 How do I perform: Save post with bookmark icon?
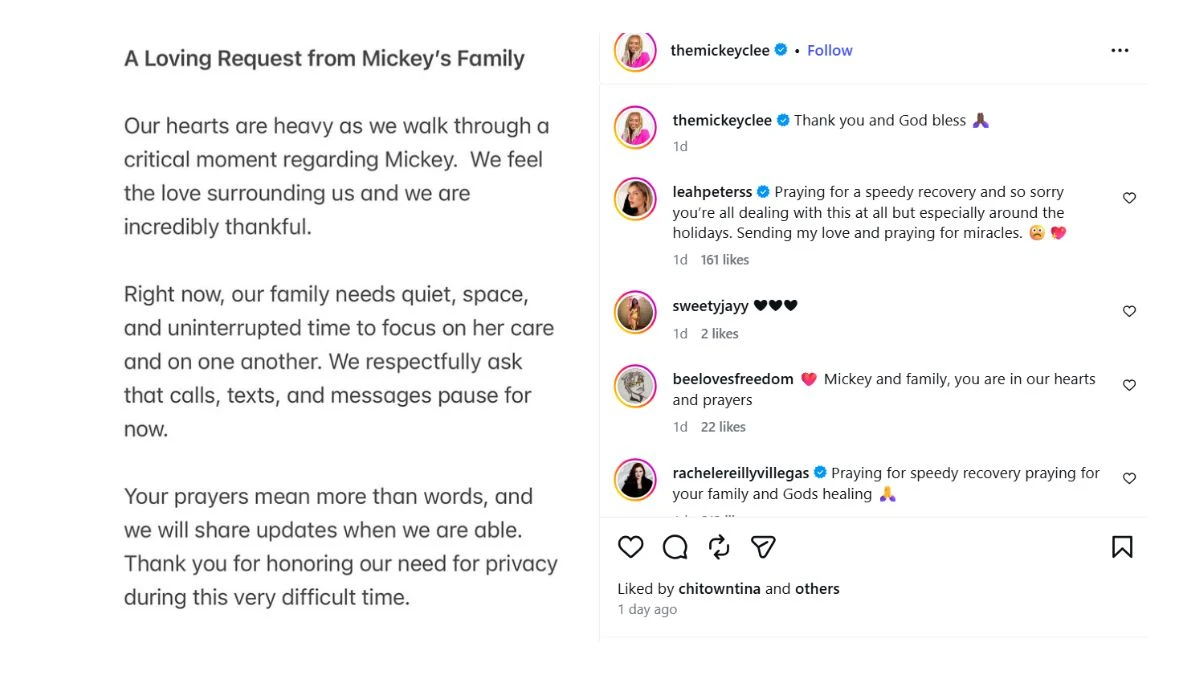click(1122, 547)
